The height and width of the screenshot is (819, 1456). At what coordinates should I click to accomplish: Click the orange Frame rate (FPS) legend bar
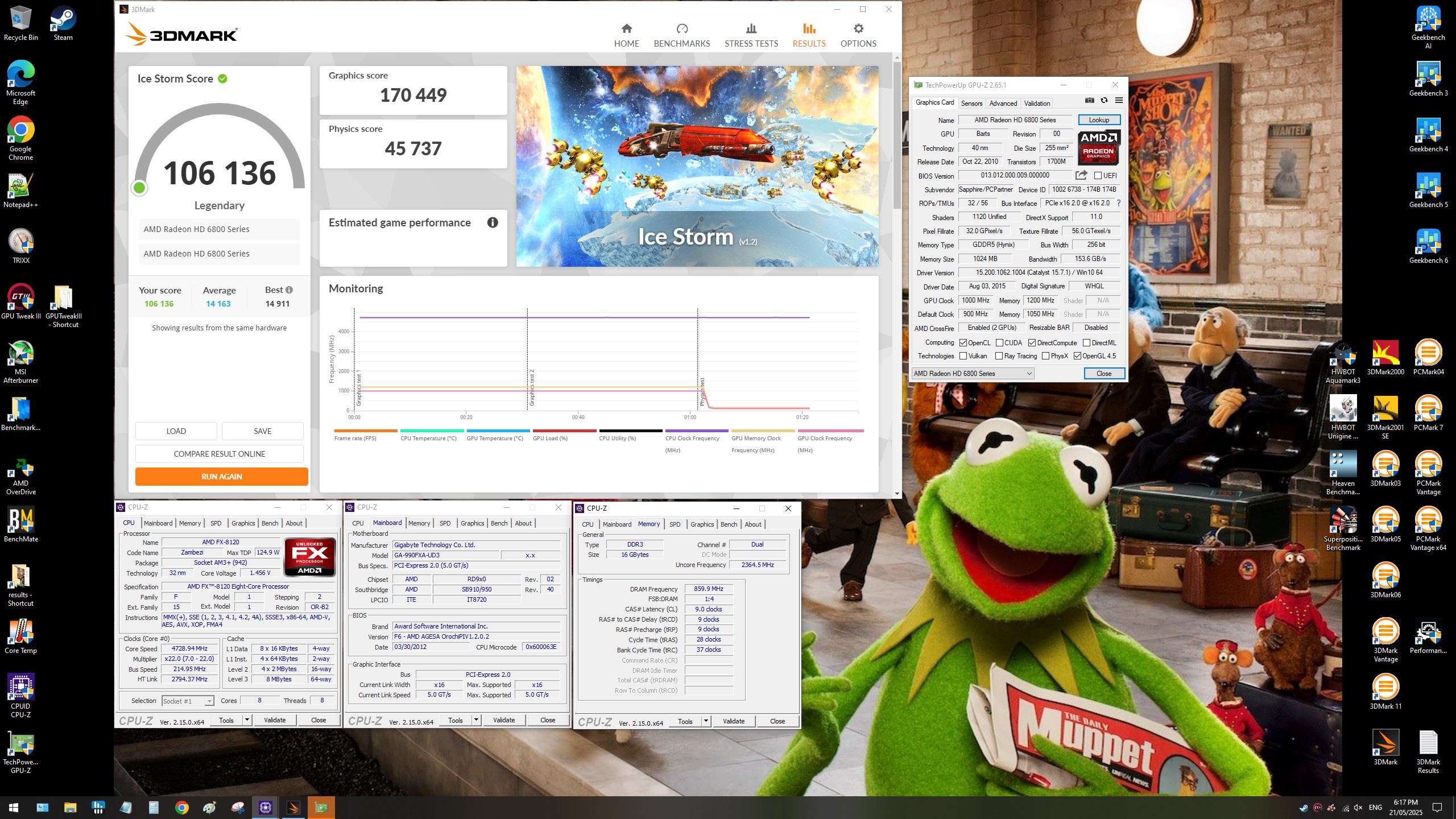[x=366, y=431]
